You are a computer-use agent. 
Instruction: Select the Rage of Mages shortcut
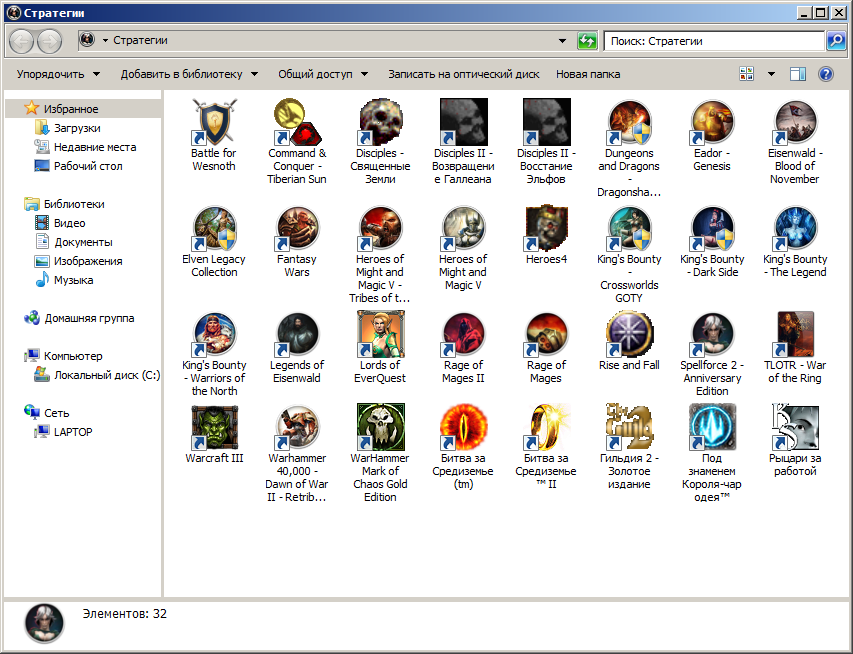(546, 348)
